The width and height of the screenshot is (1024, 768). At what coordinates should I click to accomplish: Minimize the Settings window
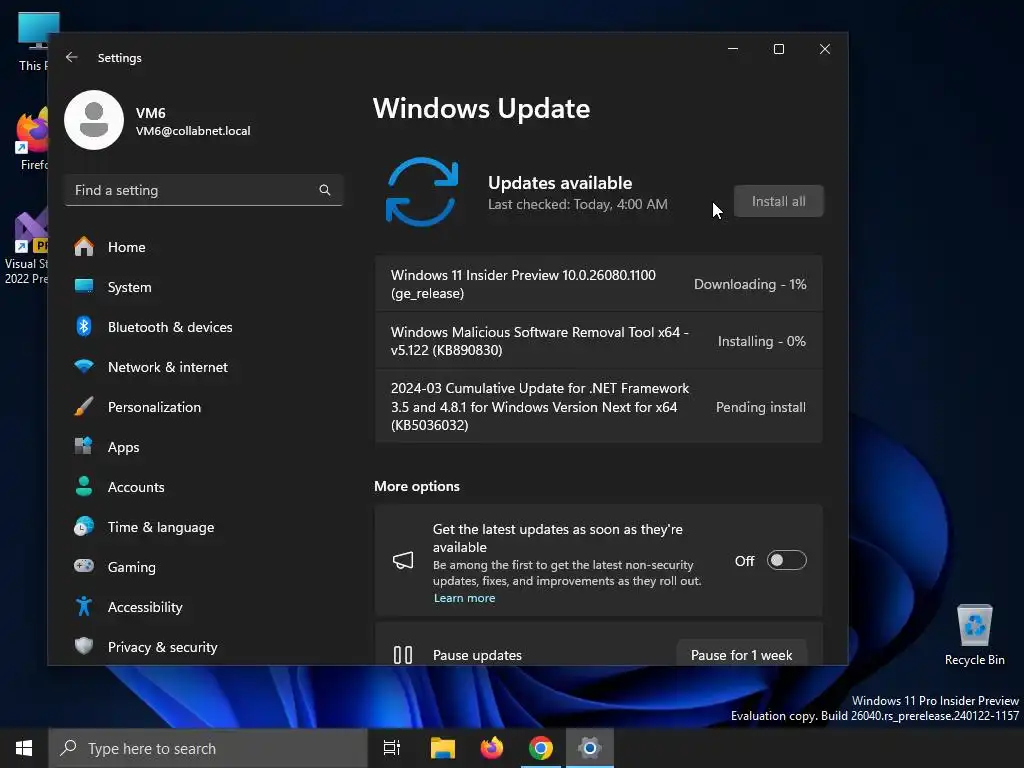733,49
